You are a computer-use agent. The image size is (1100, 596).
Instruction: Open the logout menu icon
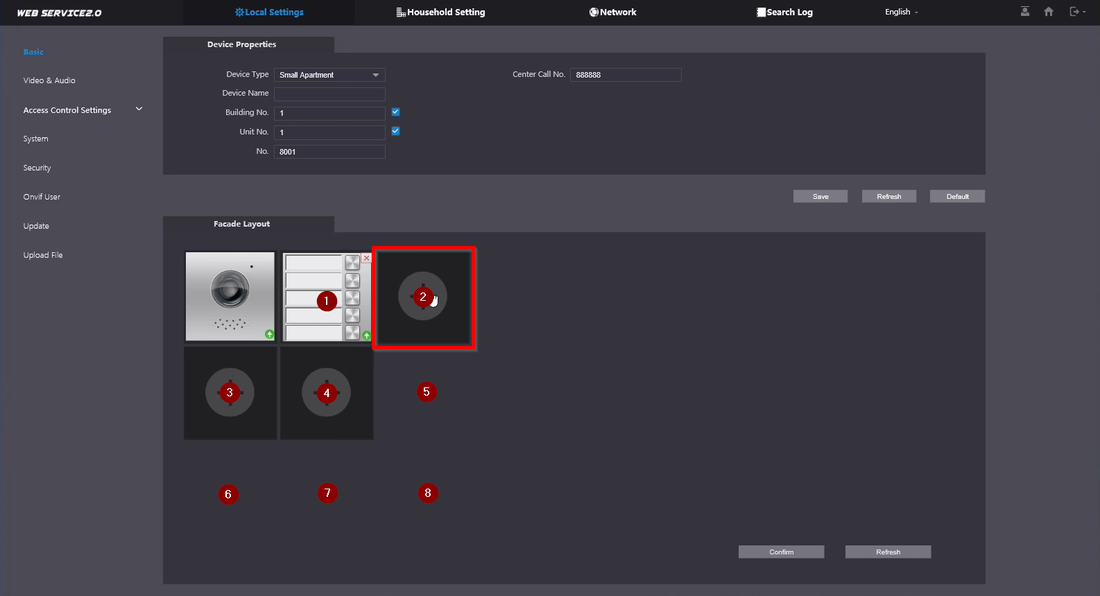pos(1075,11)
